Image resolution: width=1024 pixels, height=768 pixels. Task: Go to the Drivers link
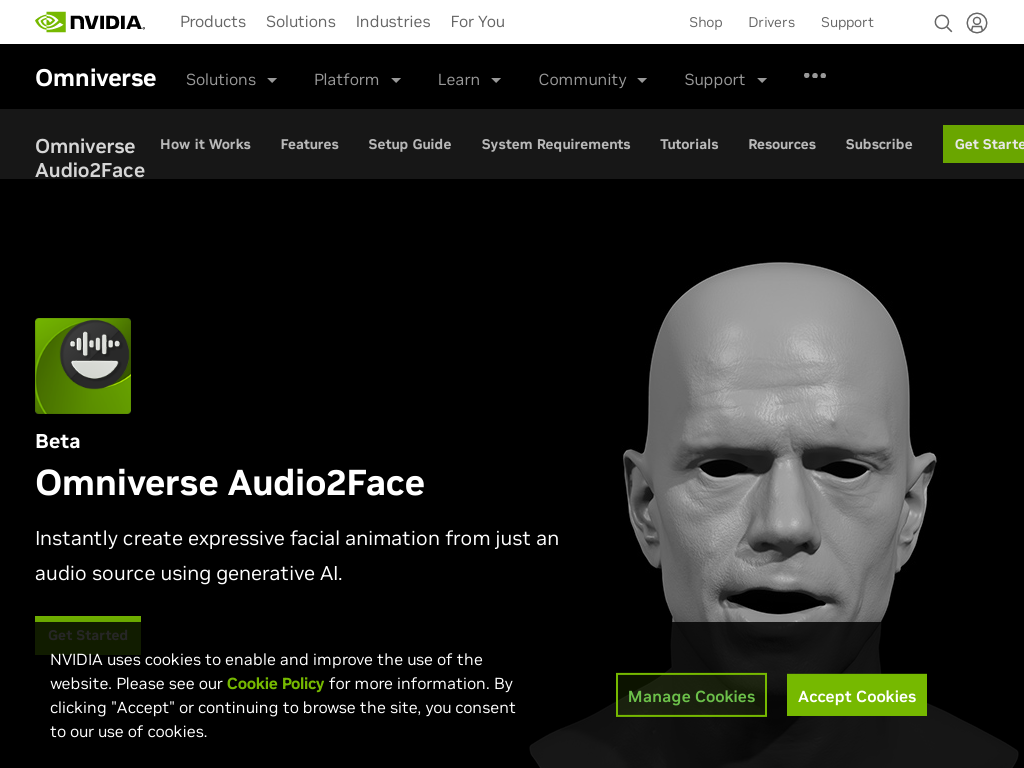[771, 22]
